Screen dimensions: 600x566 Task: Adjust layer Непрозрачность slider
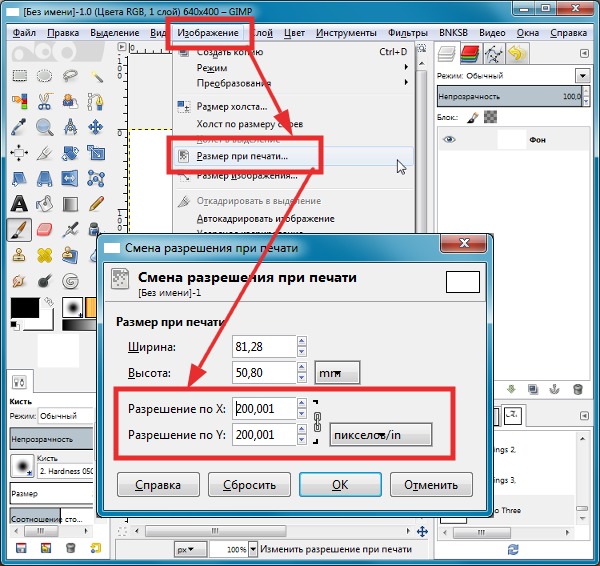click(x=510, y=96)
